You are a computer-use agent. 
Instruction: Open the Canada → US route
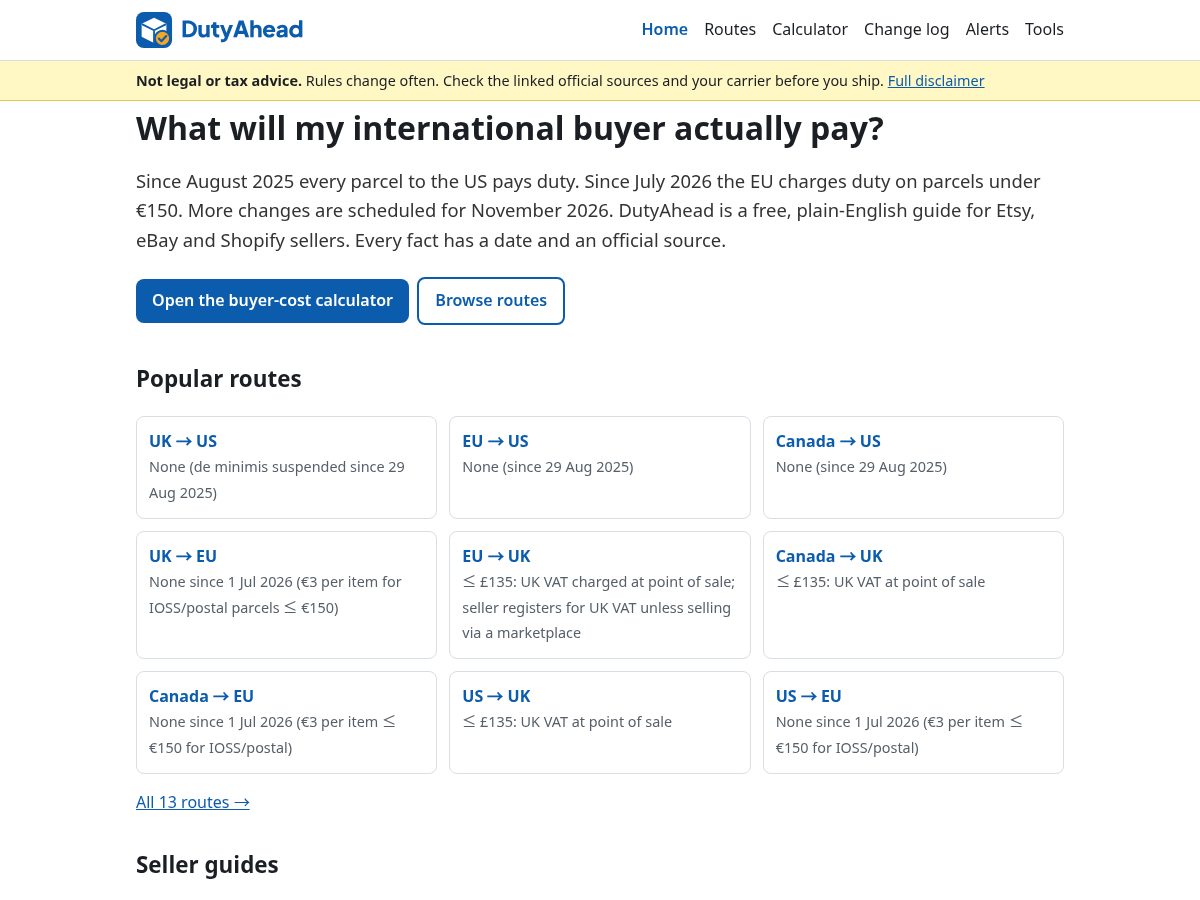click(x=828, y=441)
